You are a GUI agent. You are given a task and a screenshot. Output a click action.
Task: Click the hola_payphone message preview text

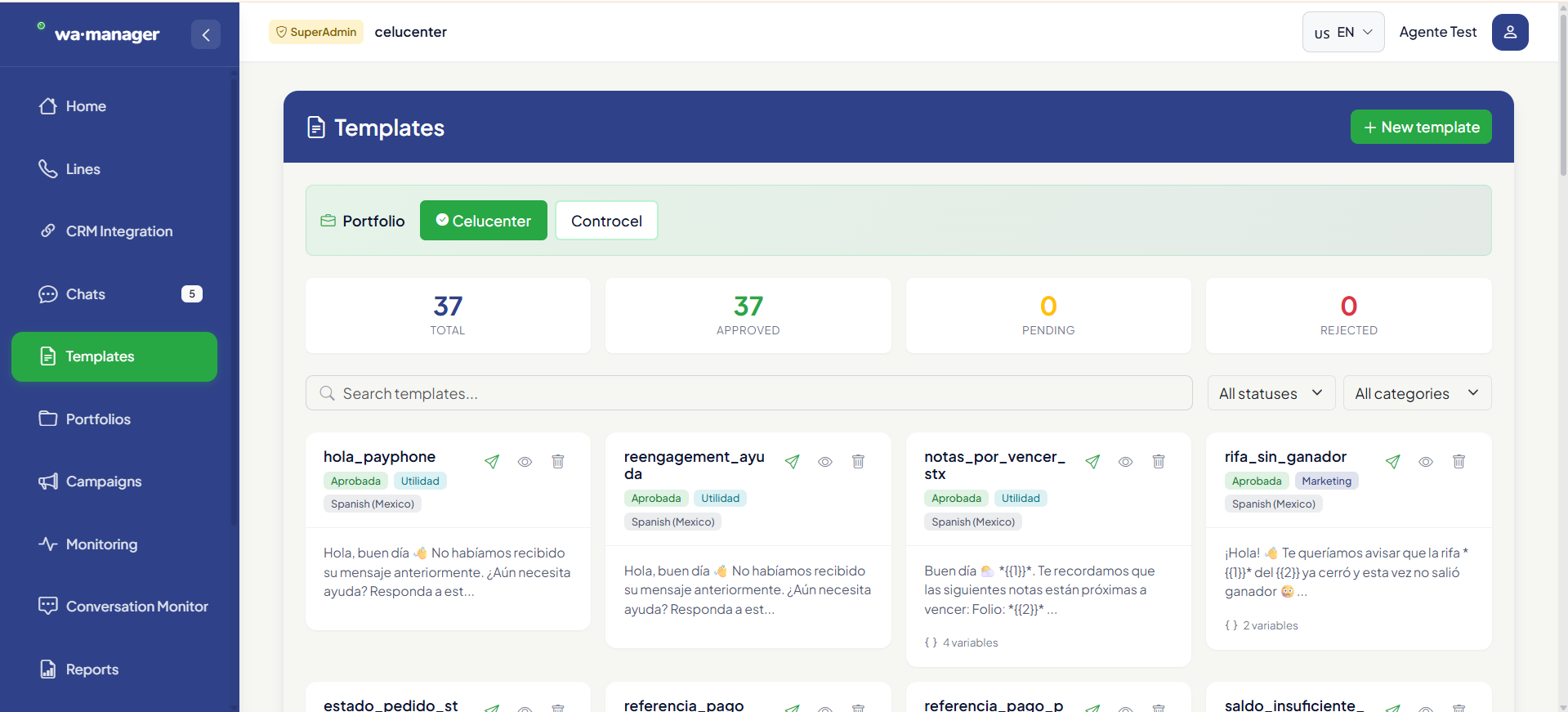pyautogui.click(x=447, y=572)
